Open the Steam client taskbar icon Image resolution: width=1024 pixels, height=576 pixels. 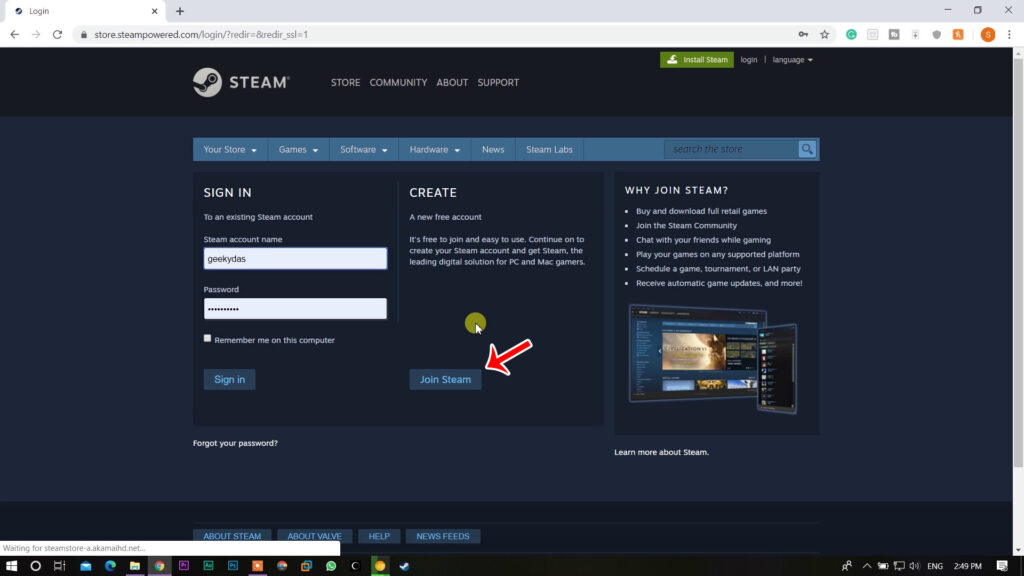tap(404, 566)
